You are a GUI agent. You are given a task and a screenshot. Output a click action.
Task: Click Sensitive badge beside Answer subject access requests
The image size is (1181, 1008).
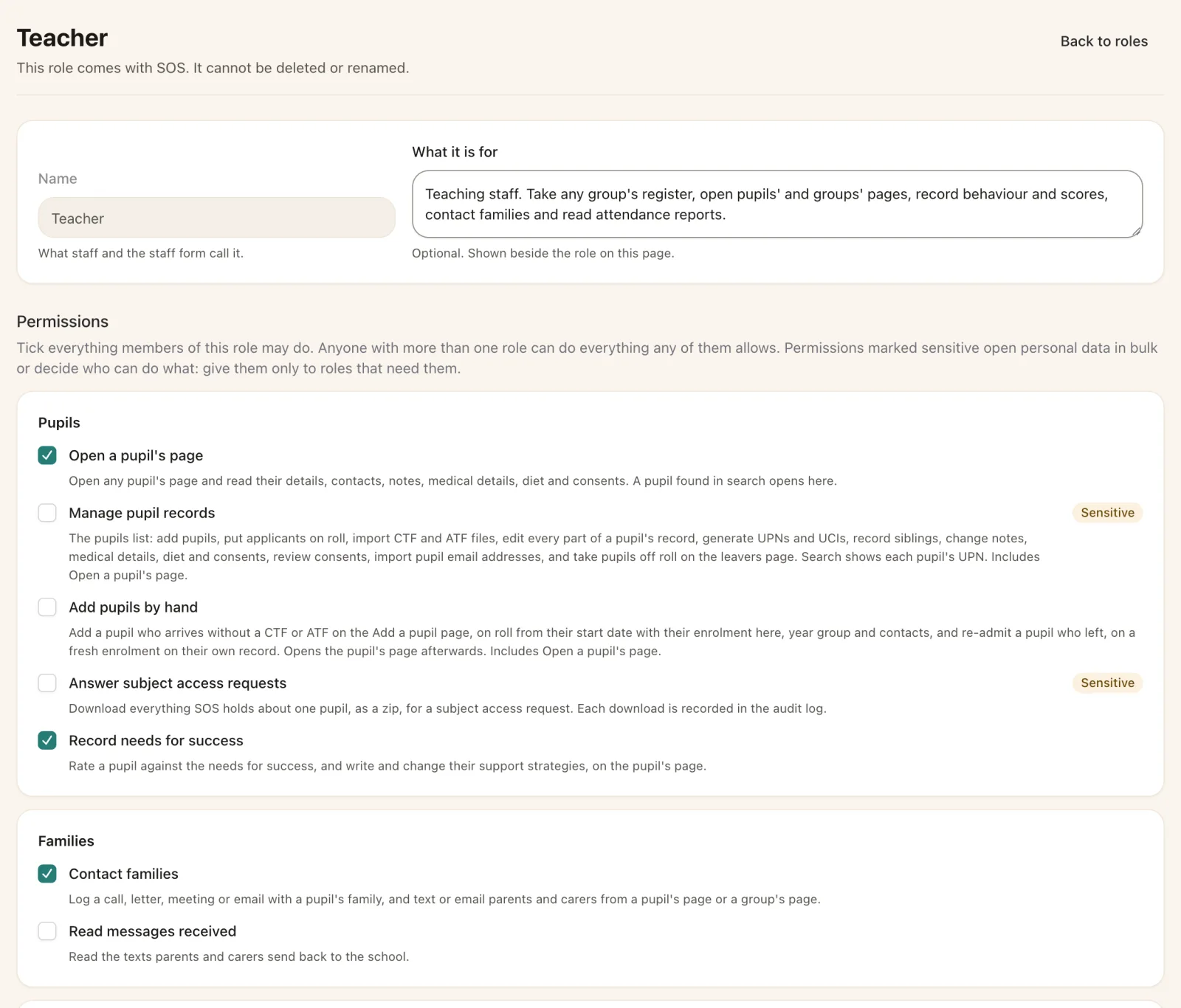[1107, 683]
